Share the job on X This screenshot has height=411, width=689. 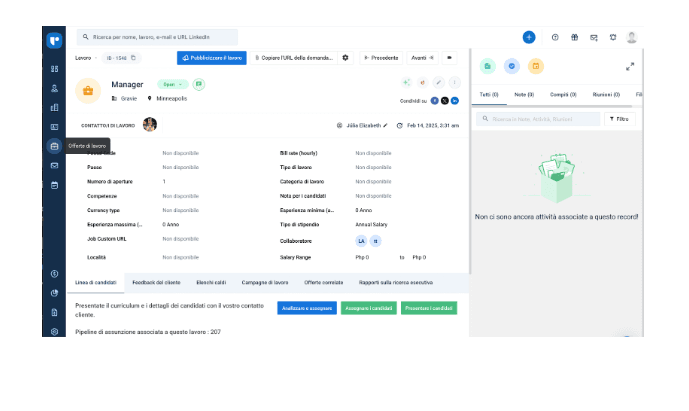click(445, 101)
